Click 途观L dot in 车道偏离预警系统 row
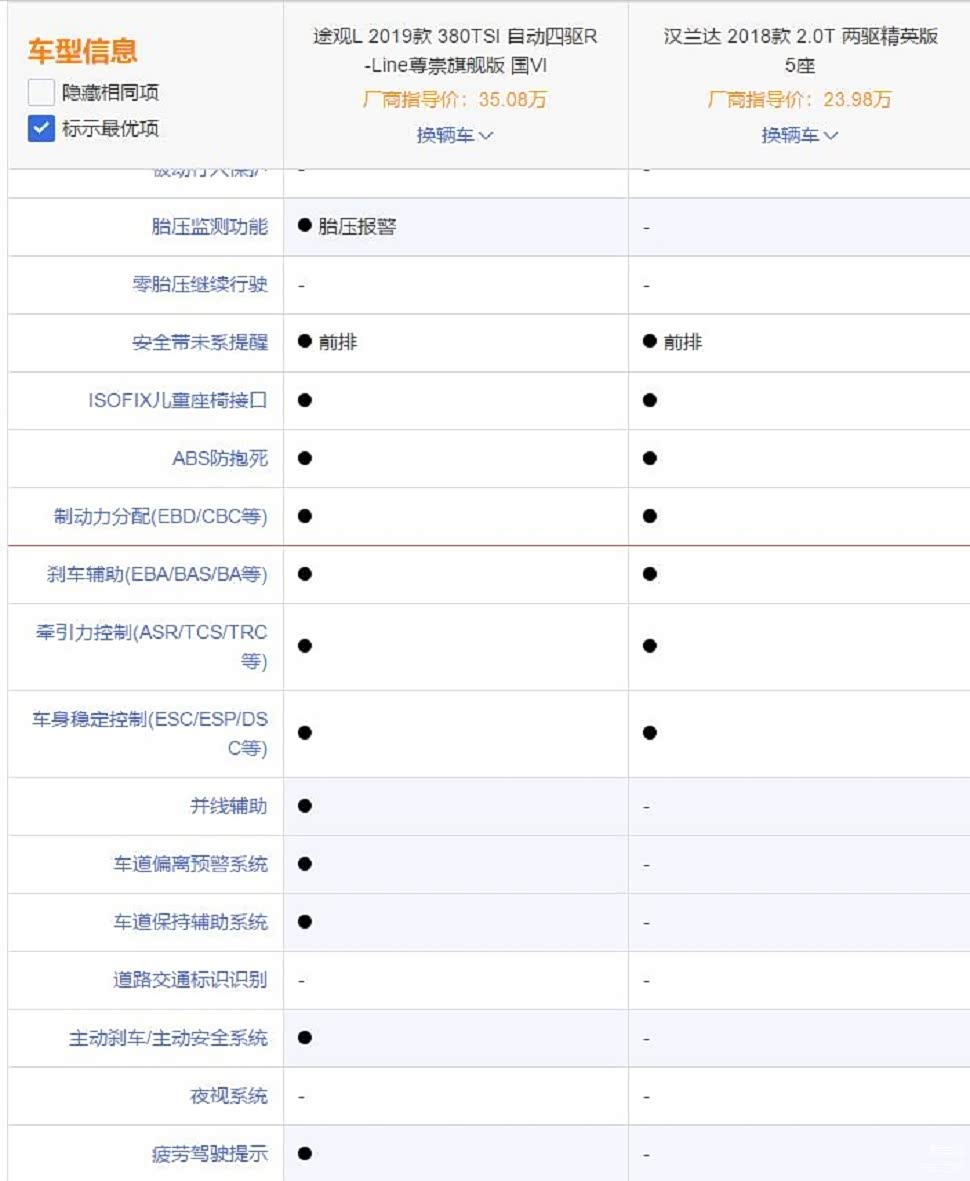 tap(305, 864)
